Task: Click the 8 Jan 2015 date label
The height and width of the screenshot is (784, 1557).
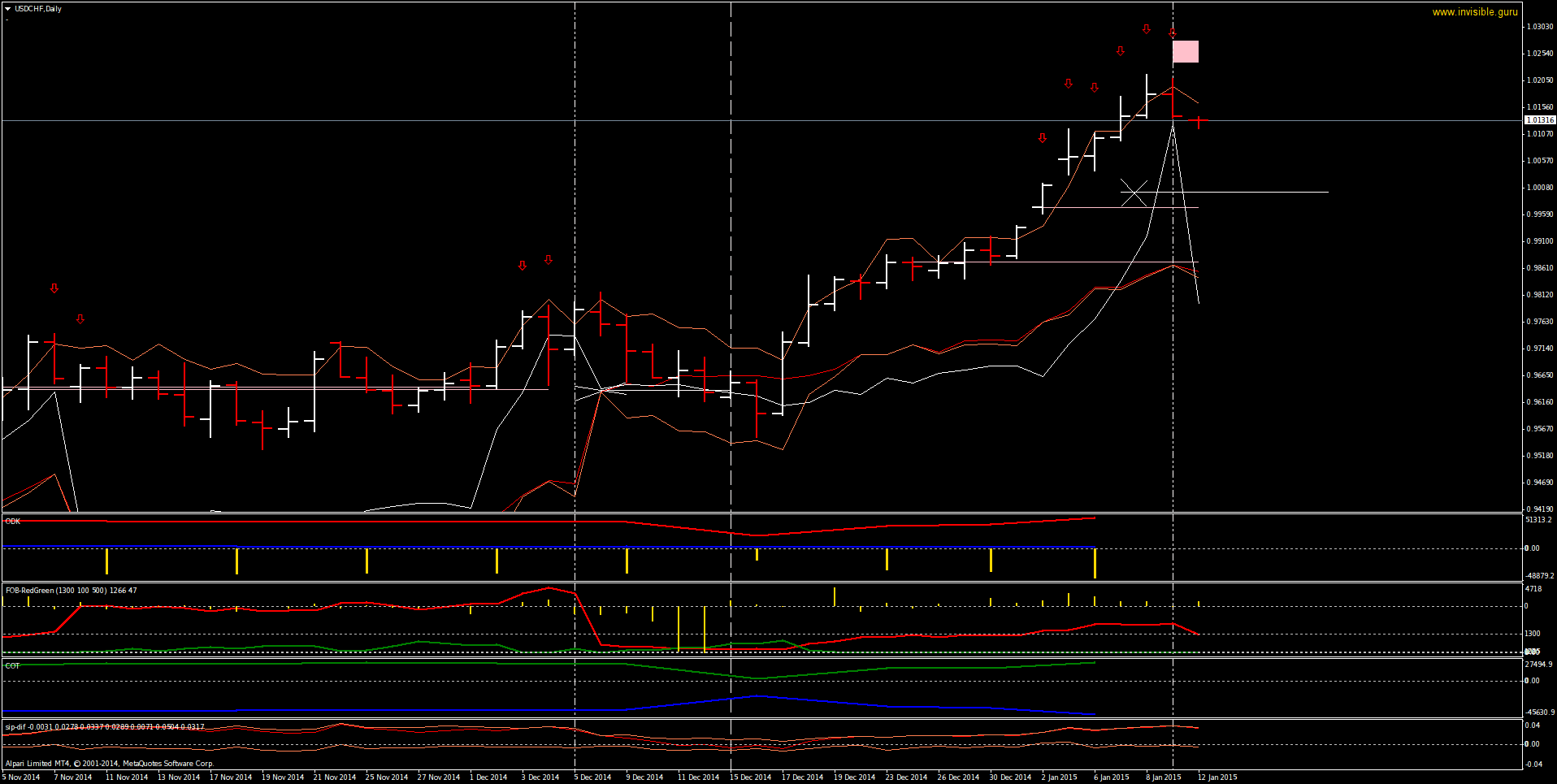Action: pyautogui.click(x=1164, y=778)
